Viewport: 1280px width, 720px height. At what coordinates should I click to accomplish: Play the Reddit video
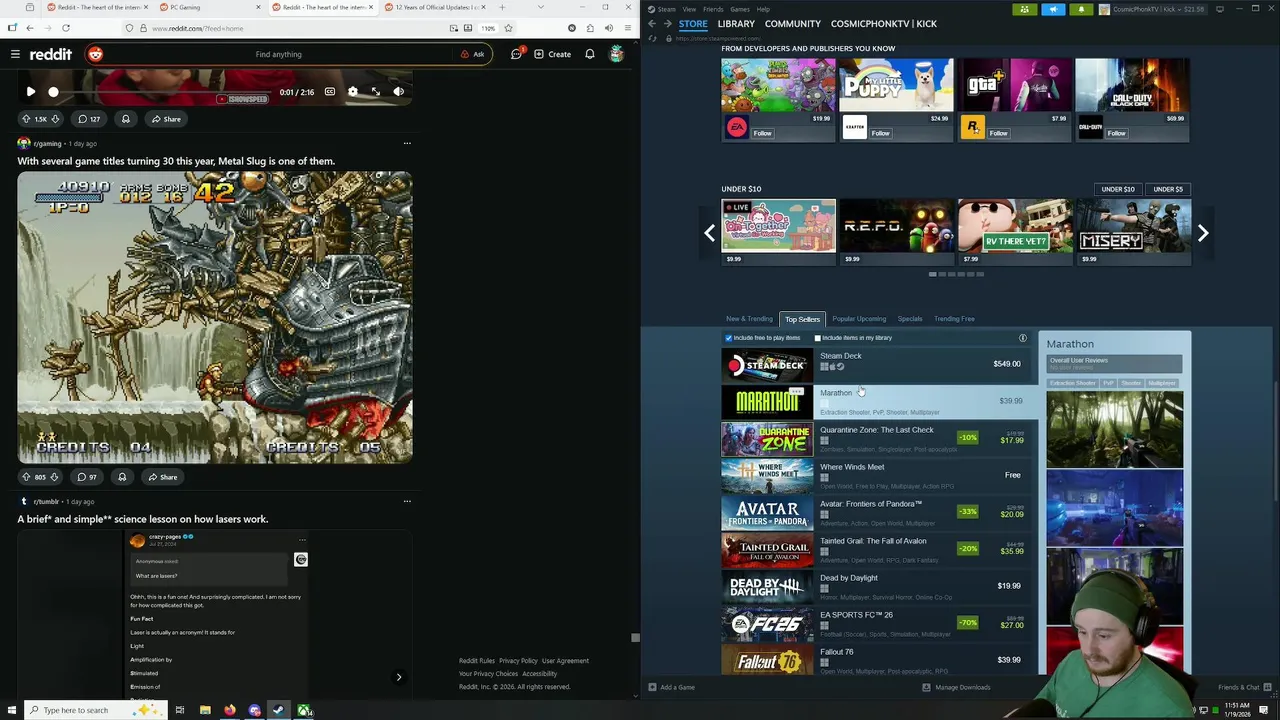point(30,92)
